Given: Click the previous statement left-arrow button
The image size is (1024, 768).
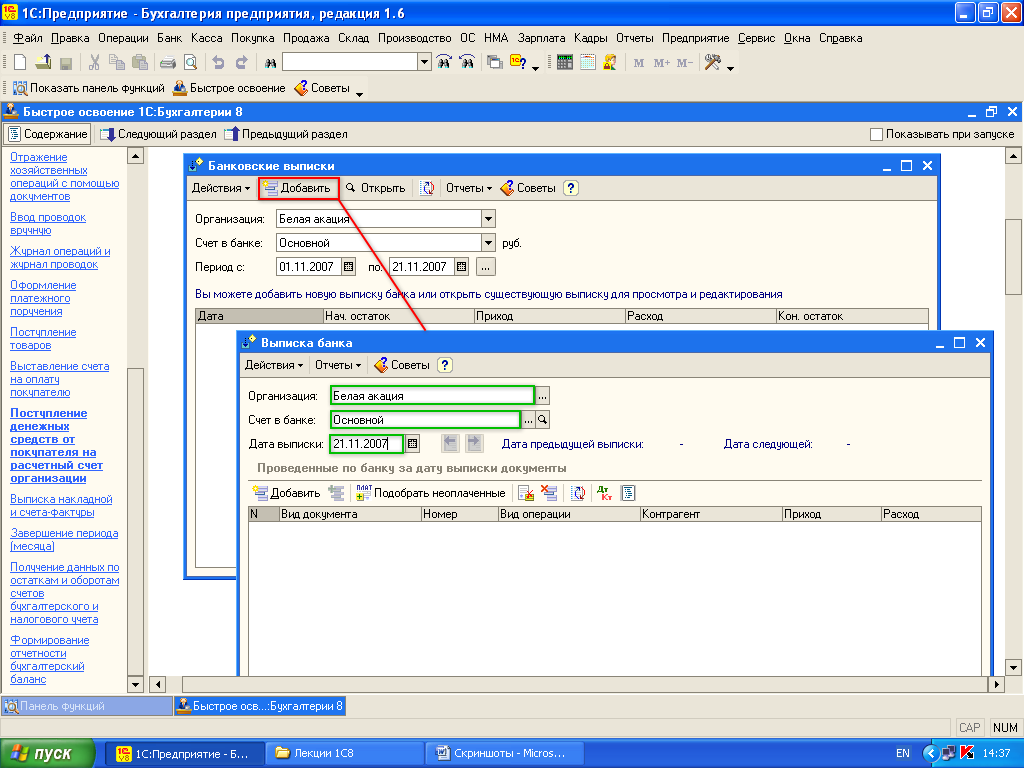Looking at the screenshot, I should (450, 443).
